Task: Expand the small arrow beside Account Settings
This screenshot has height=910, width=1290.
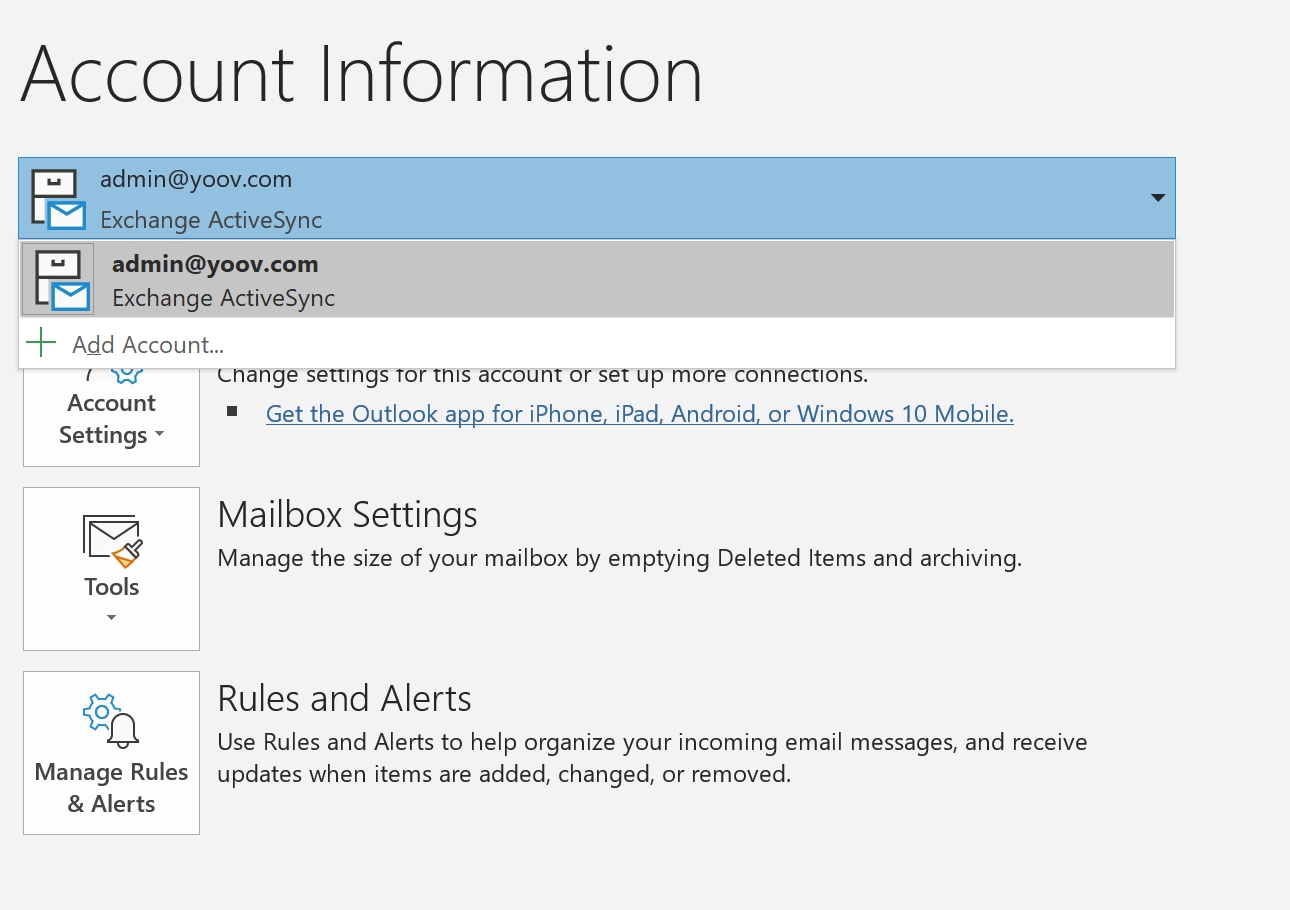Action: 159,437
